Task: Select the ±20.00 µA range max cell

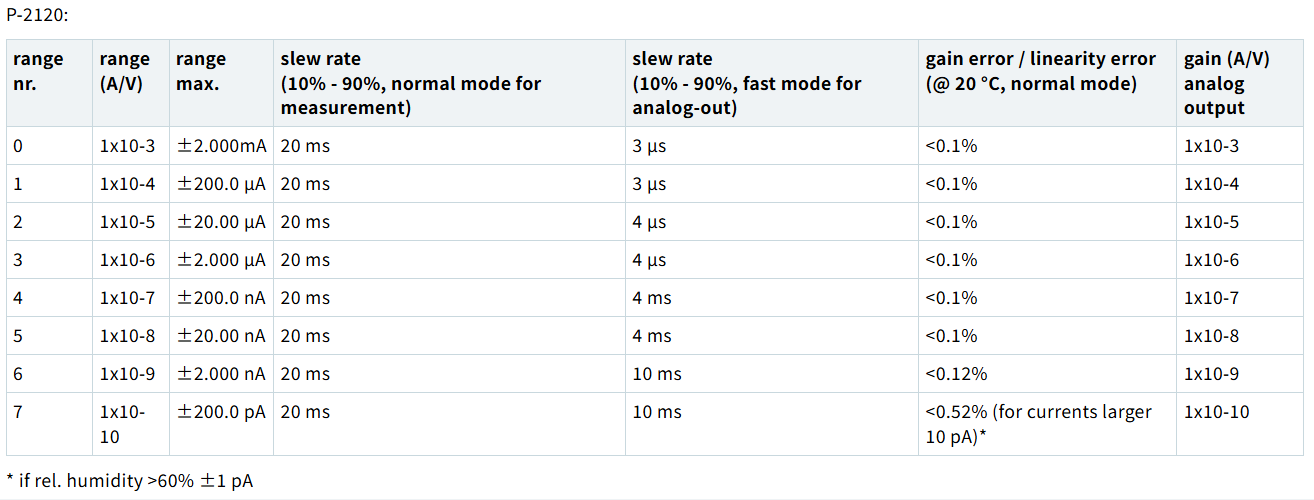Action: [222, 222]
